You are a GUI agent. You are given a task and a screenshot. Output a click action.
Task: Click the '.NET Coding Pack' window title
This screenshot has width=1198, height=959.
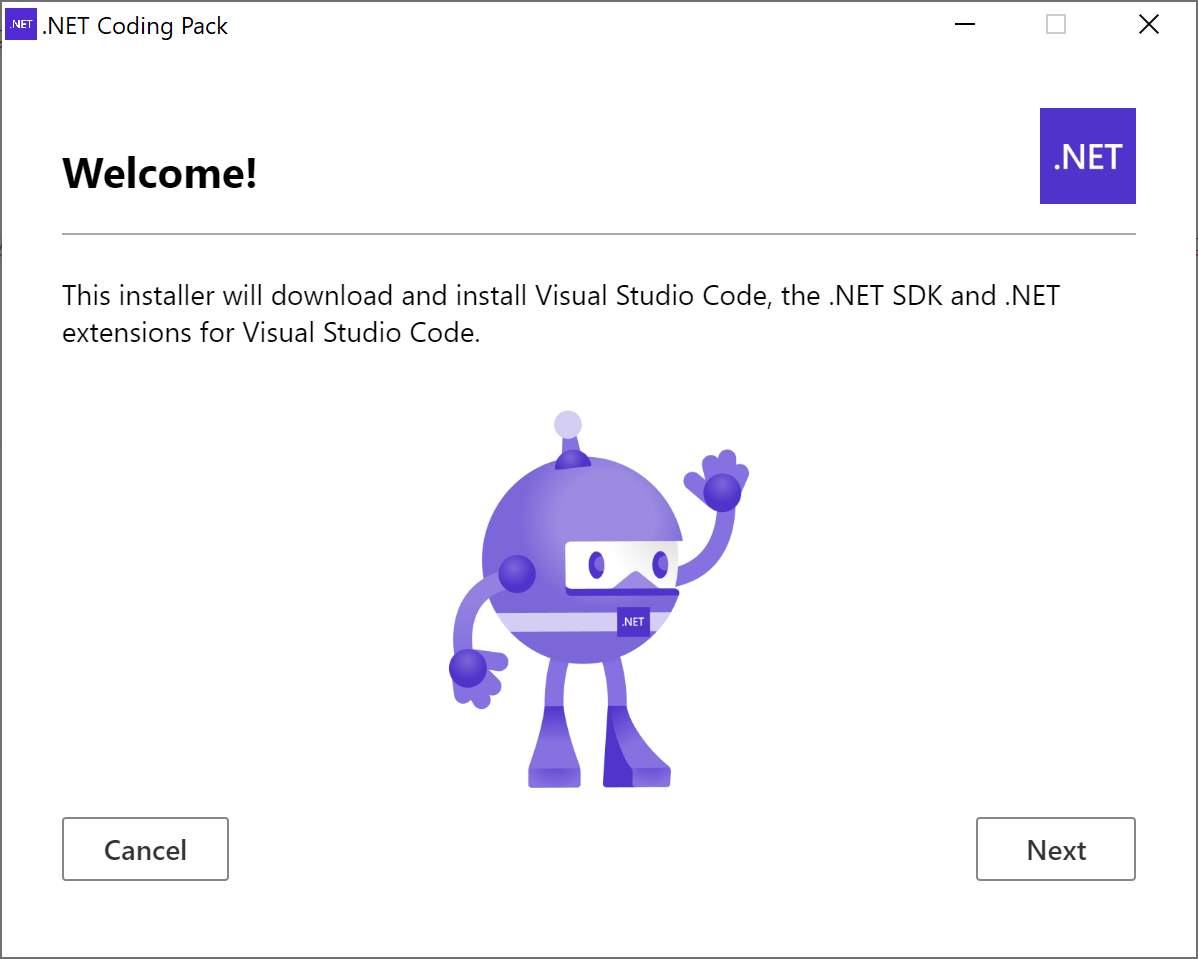[x=134, y=26]
